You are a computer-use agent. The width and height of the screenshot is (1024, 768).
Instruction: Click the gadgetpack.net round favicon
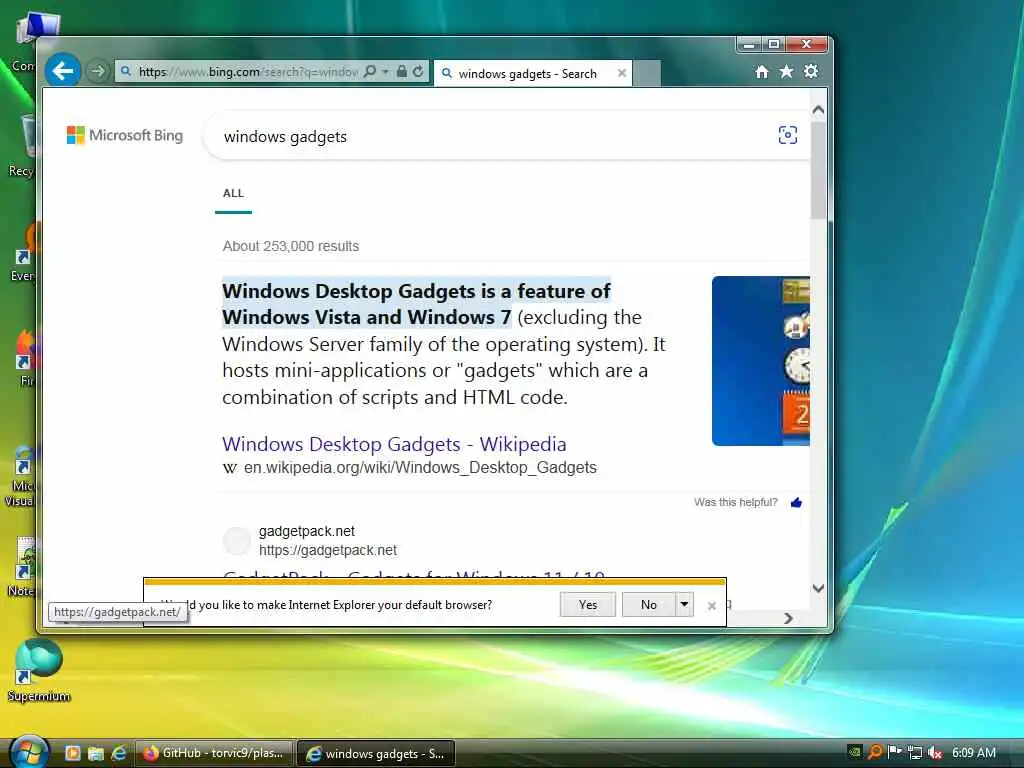point(236,541)
